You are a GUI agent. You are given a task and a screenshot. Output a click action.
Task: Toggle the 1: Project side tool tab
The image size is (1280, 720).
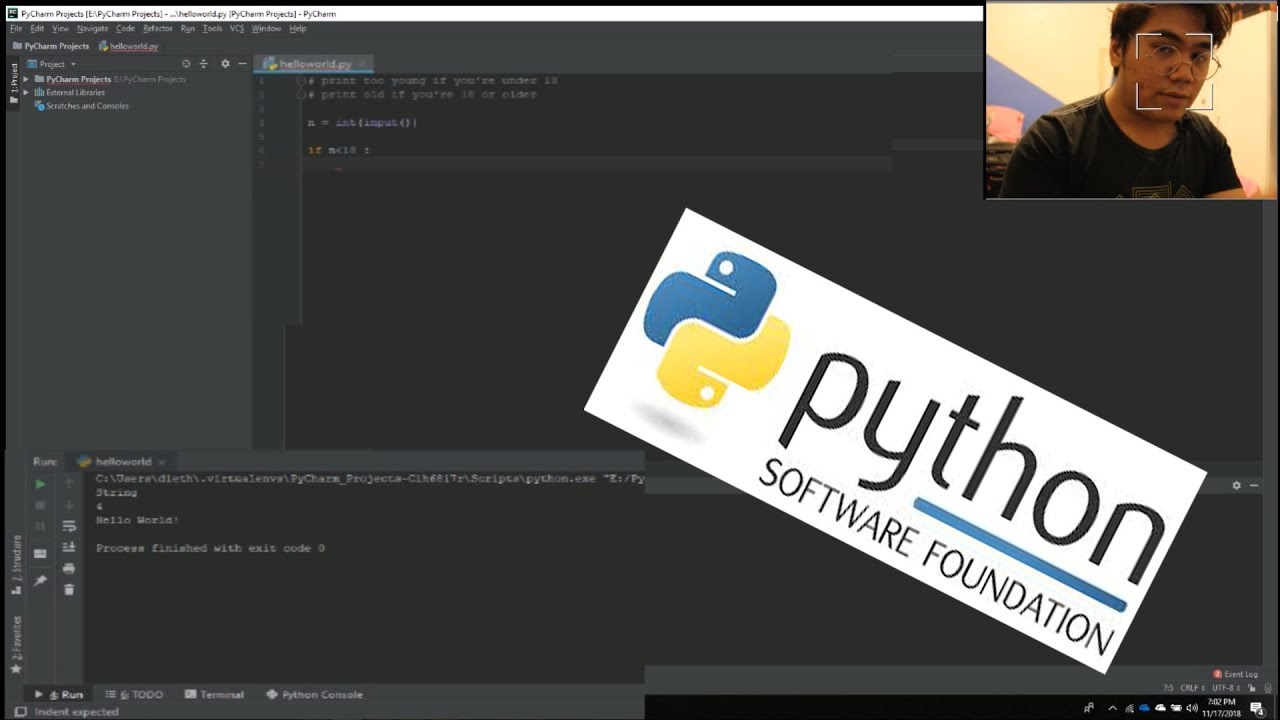click(x=14, y=83)
